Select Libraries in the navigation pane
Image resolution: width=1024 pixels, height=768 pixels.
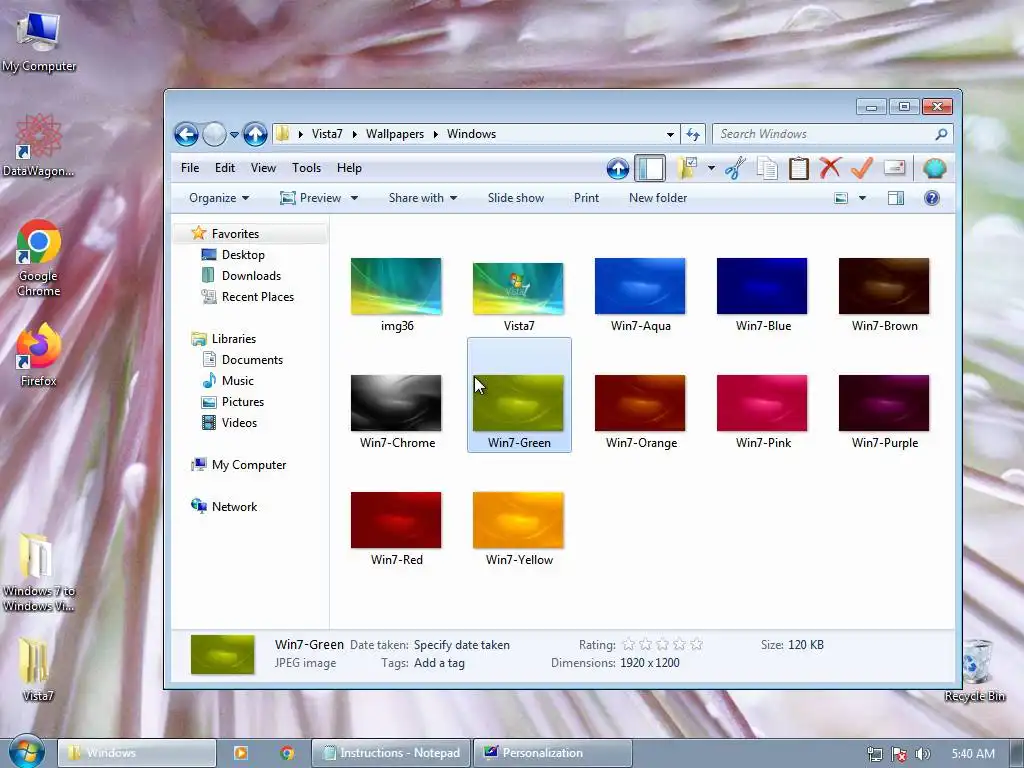[233, 339]
